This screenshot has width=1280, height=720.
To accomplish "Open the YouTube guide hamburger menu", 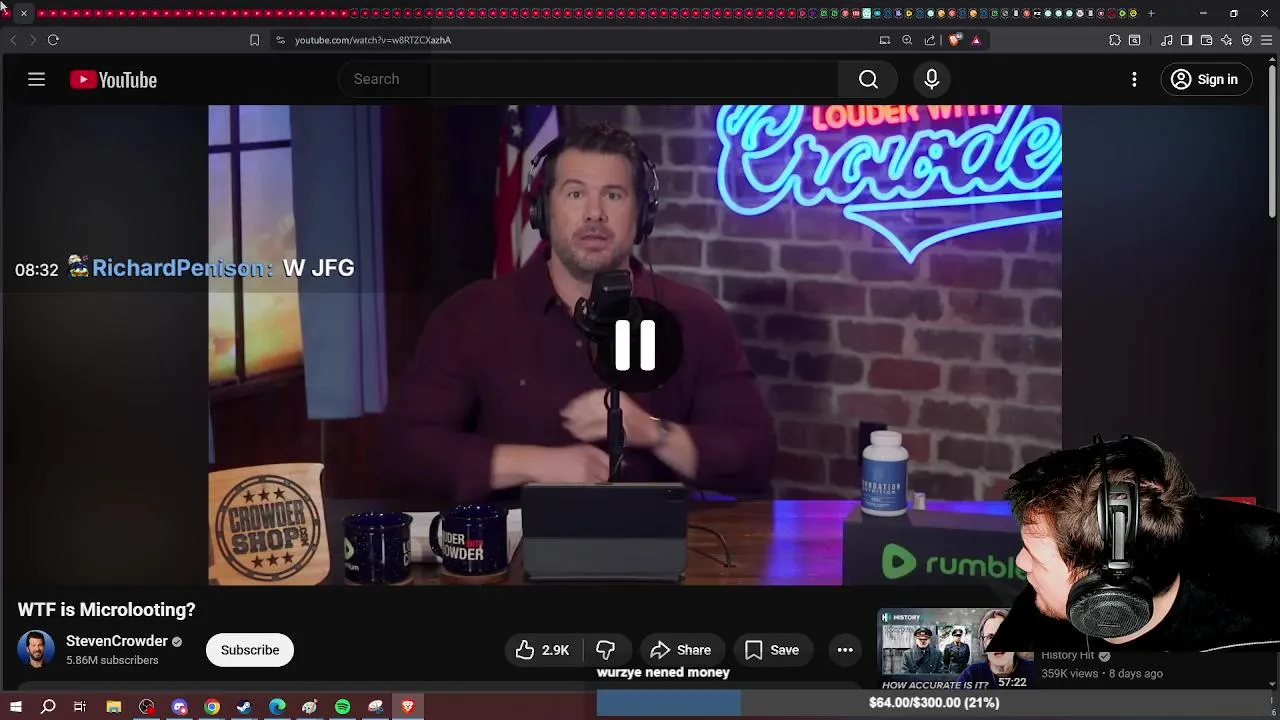I will click(x=36, y=79).
